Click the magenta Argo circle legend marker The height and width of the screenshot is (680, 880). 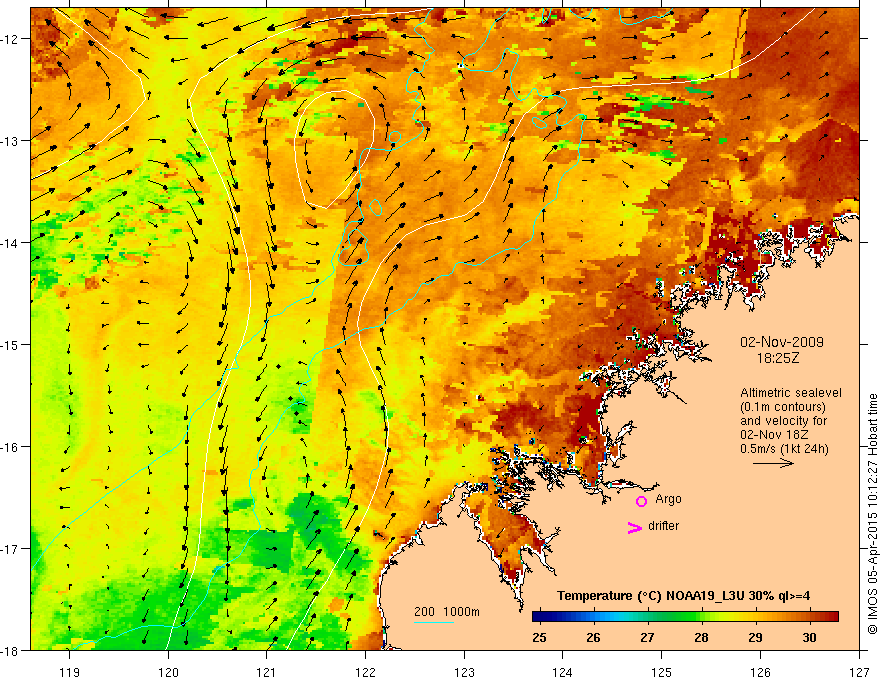pos(641,501)
